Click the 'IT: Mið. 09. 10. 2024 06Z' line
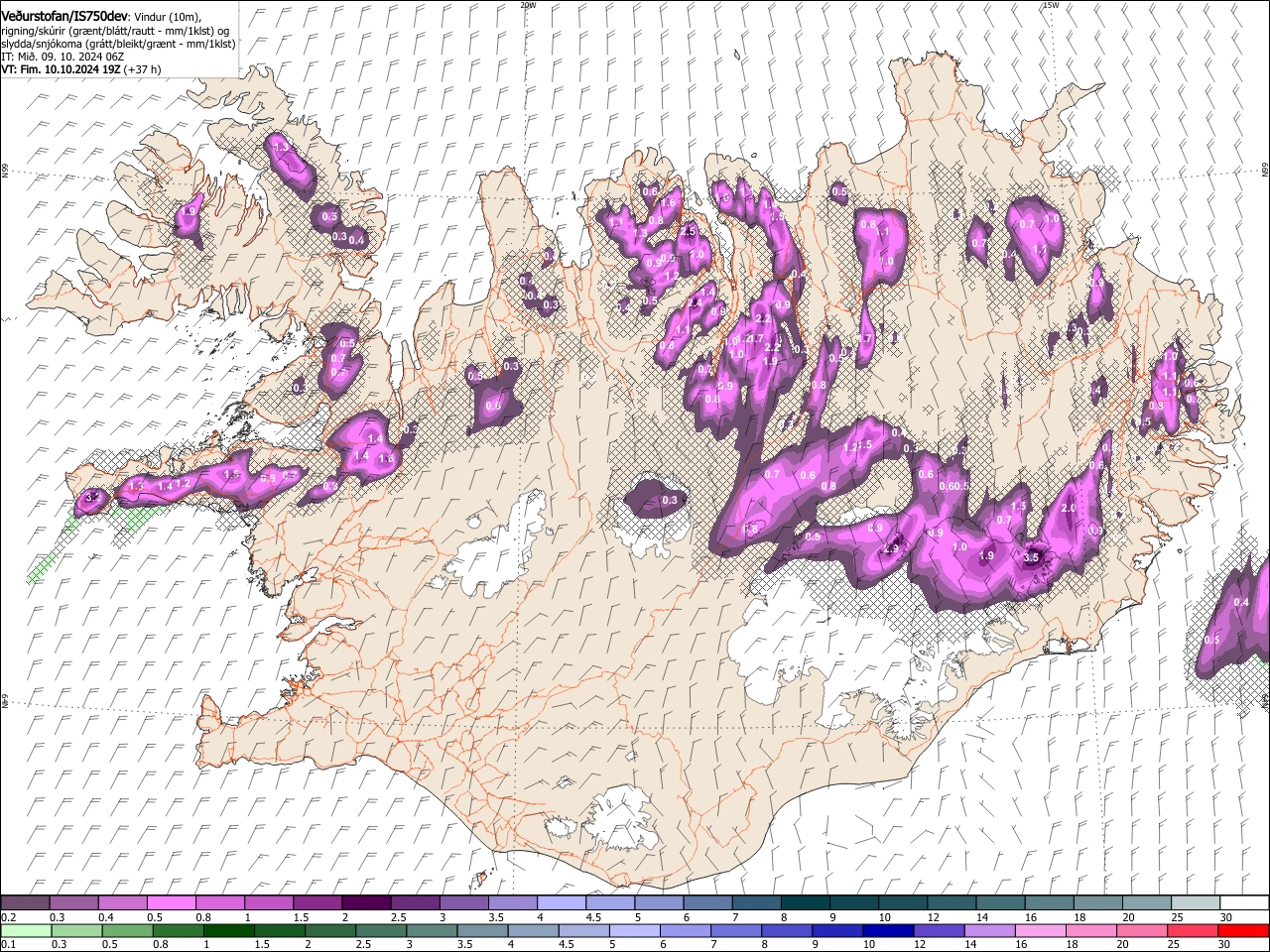 pyautogui.click(x=63, y=57)
